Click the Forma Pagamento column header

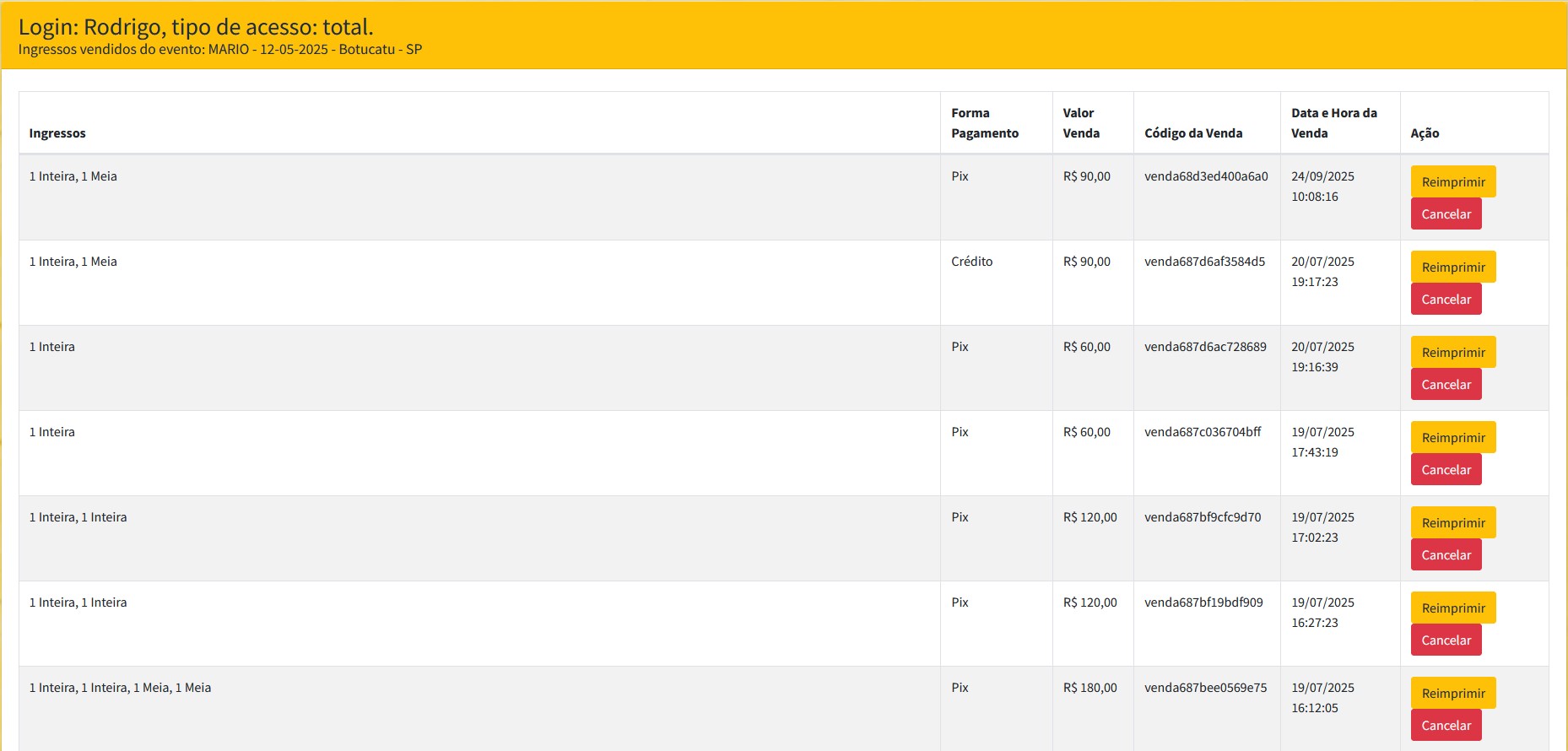click(984, 123)
